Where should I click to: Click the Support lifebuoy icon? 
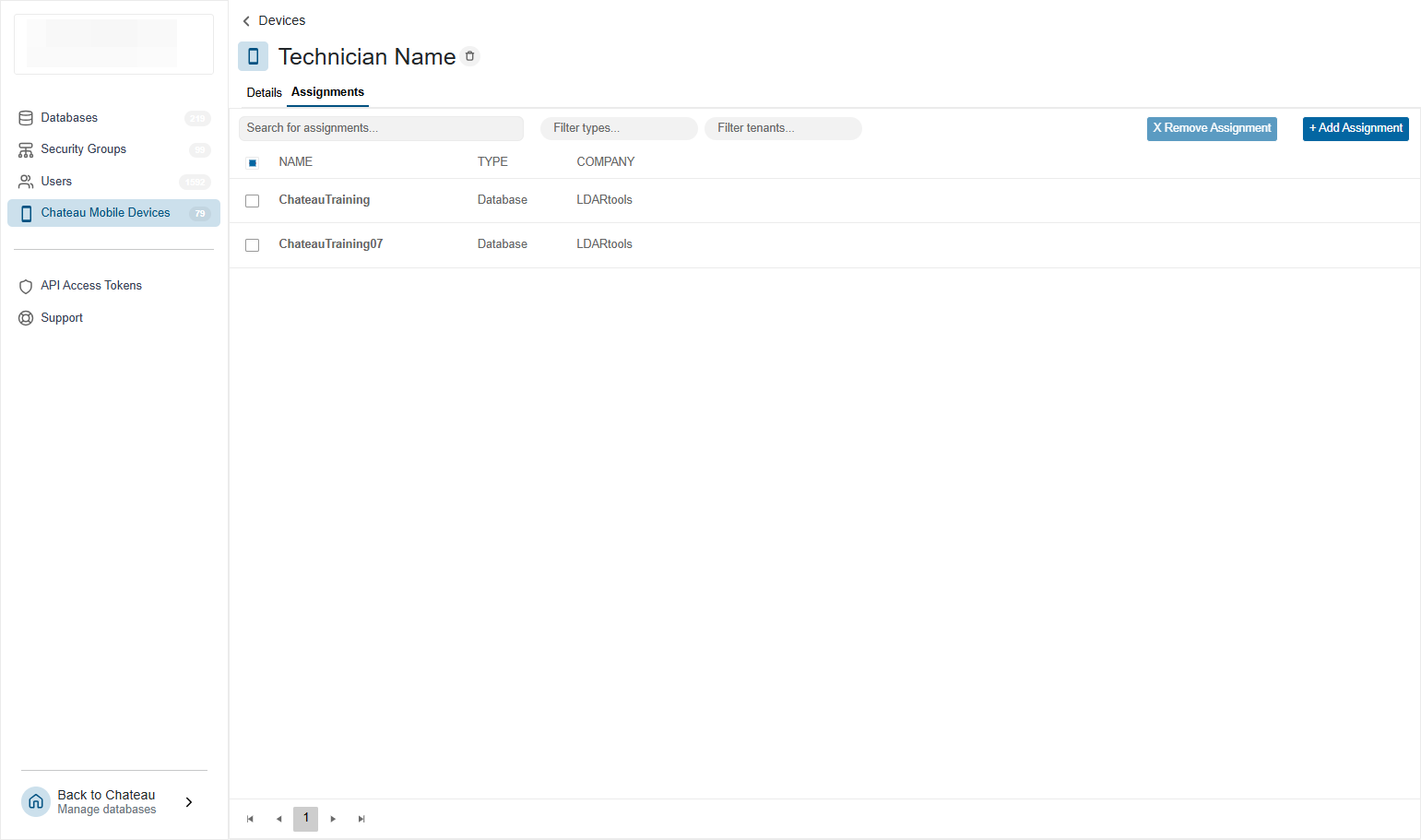click(x=26, y=318)
